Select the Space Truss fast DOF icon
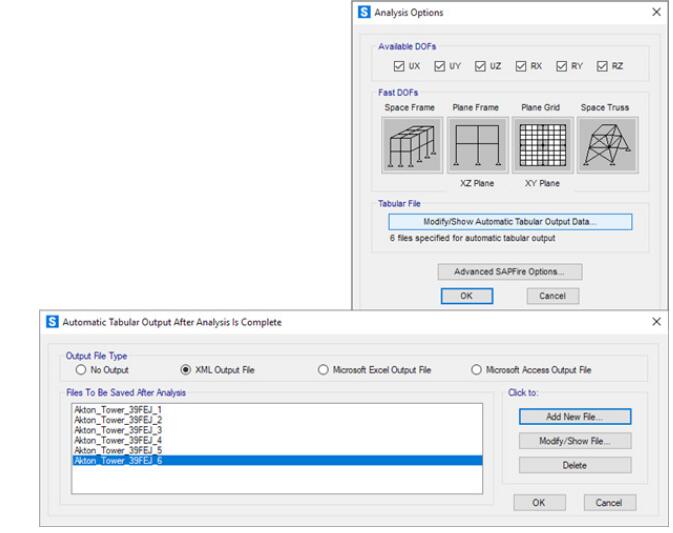Viewport: 673px width, 533px height. [608, 145]
